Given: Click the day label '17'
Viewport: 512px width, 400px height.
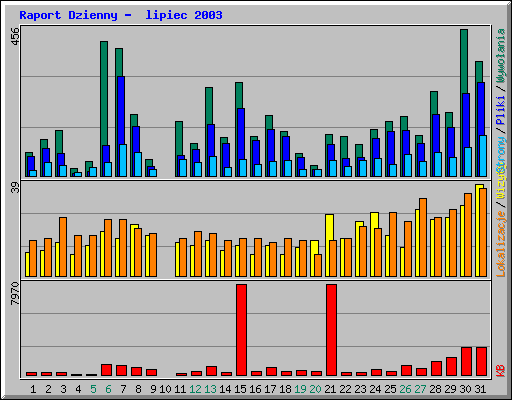Looking at the screenshot, I should 270,389.
